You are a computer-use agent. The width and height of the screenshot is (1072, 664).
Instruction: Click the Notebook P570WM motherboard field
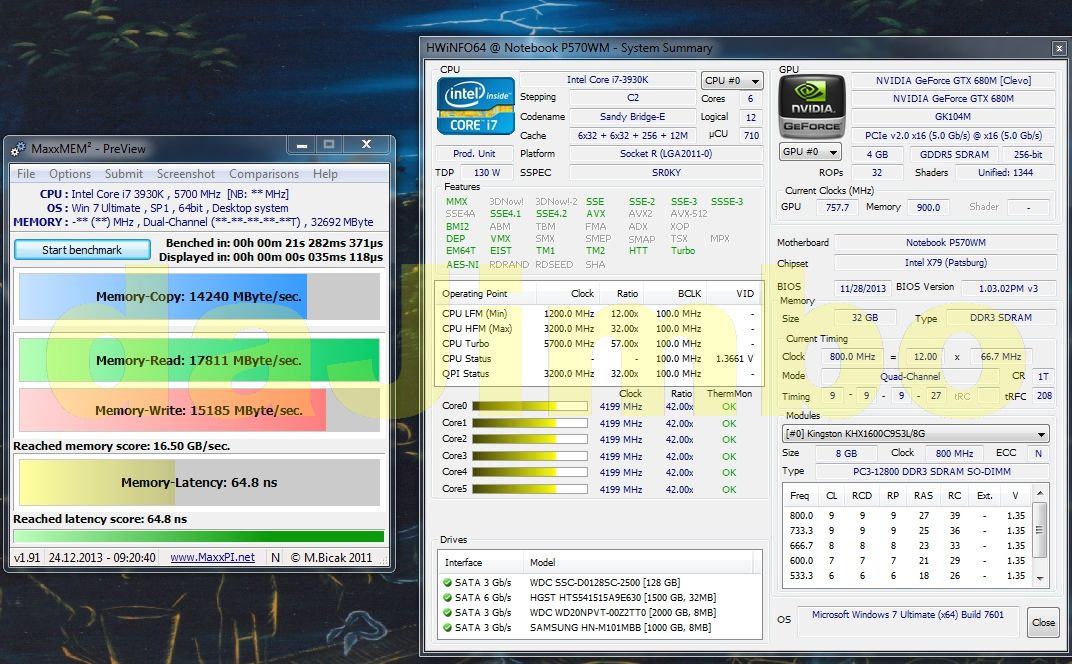[x=946, y=243]
